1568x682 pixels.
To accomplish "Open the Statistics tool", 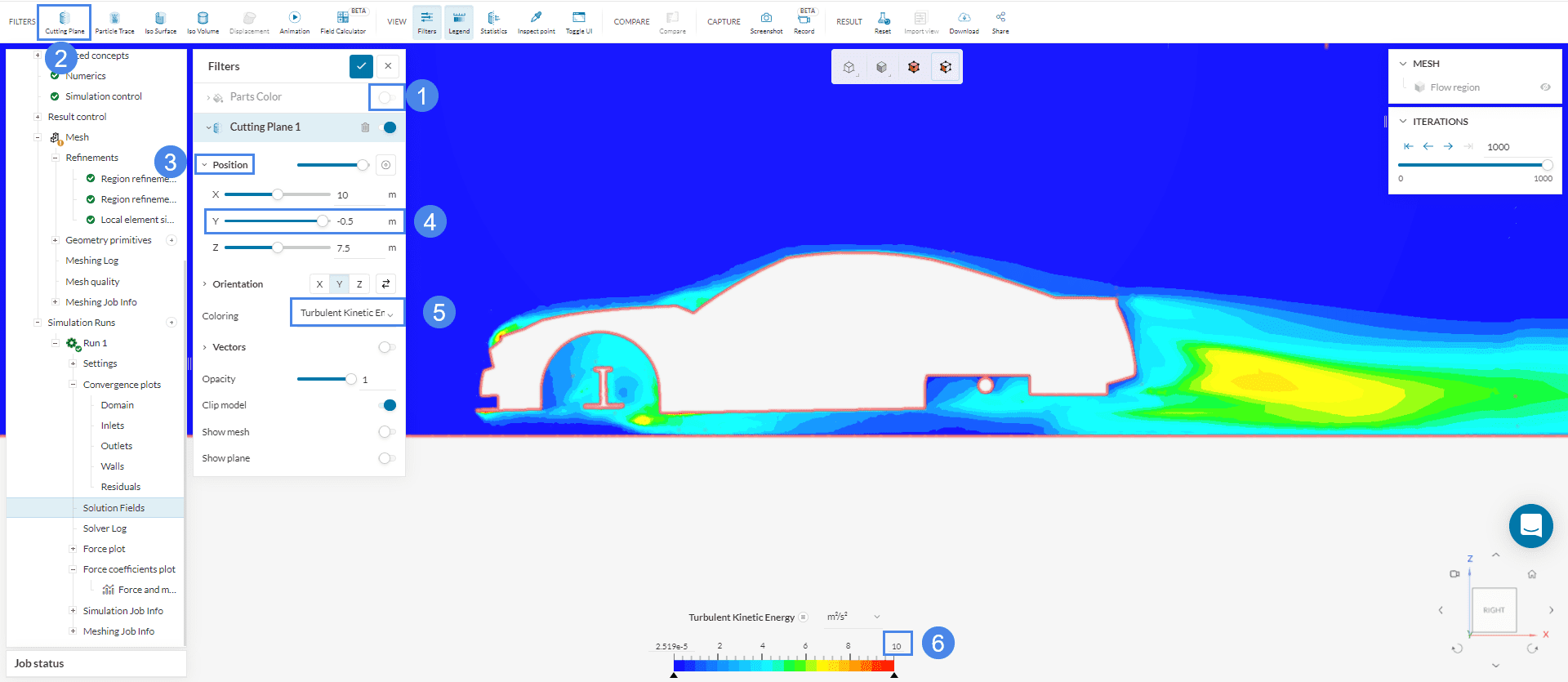I will [x=493, y=21].
